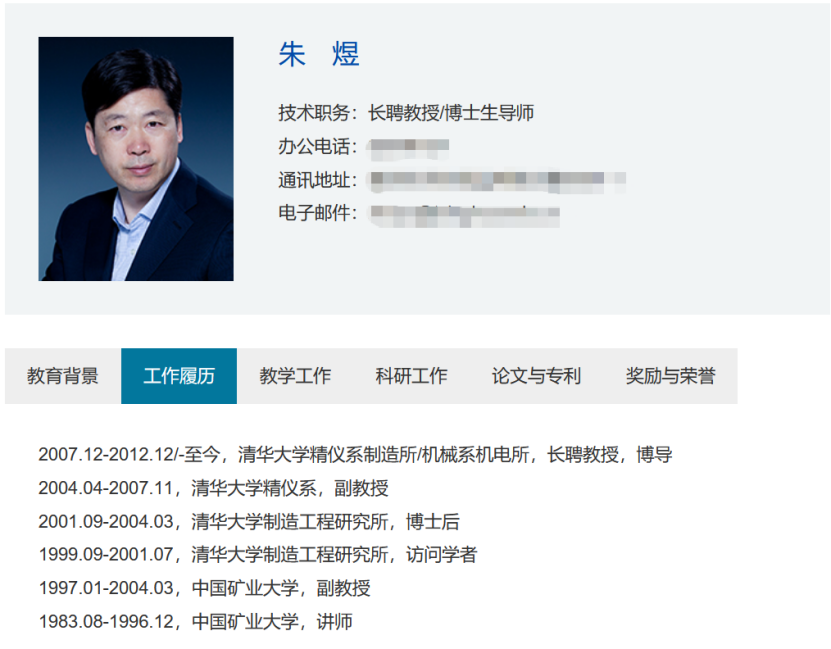This screenshot has width=831, height=649.
Task: Show the 奖励与荣誉 tab
Action: (670, 376)
